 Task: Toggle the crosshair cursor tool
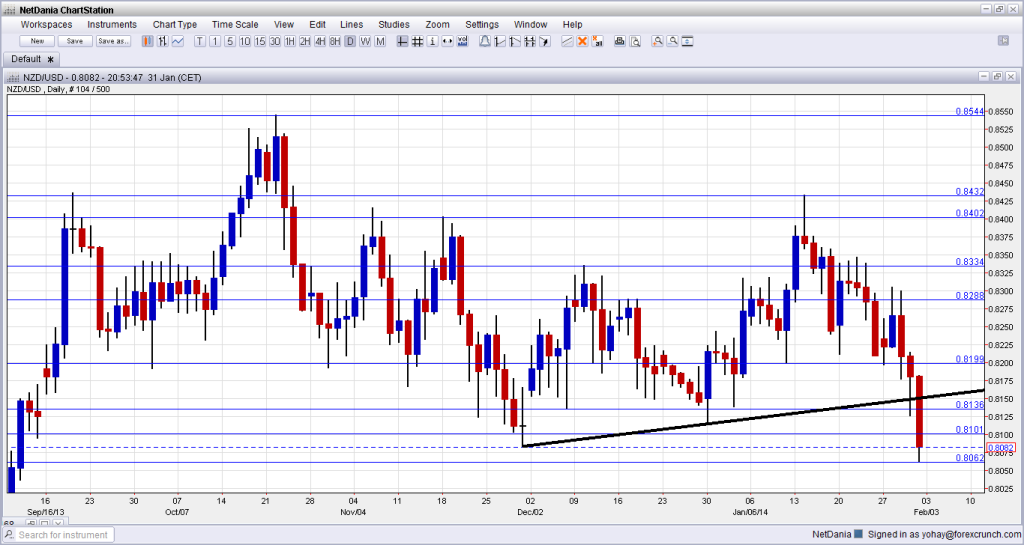click(x=402, y=41)
